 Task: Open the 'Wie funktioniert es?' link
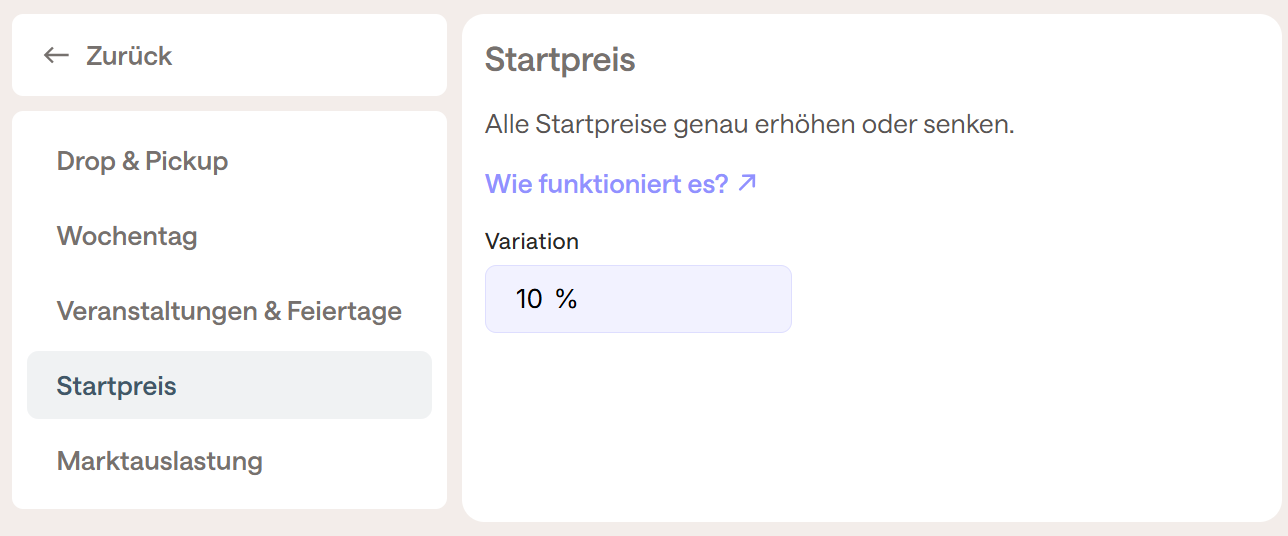pyautogui.click(x=606, y=184)
